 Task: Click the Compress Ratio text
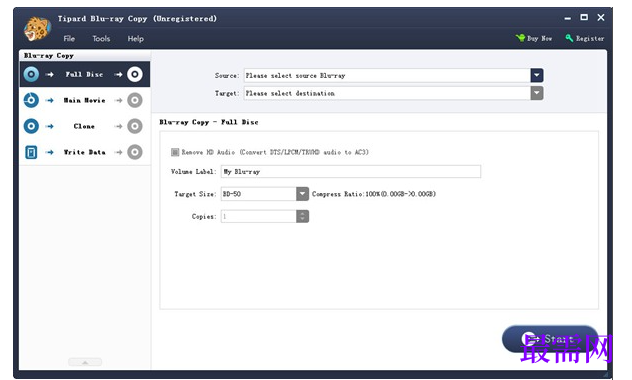[374, 194]
